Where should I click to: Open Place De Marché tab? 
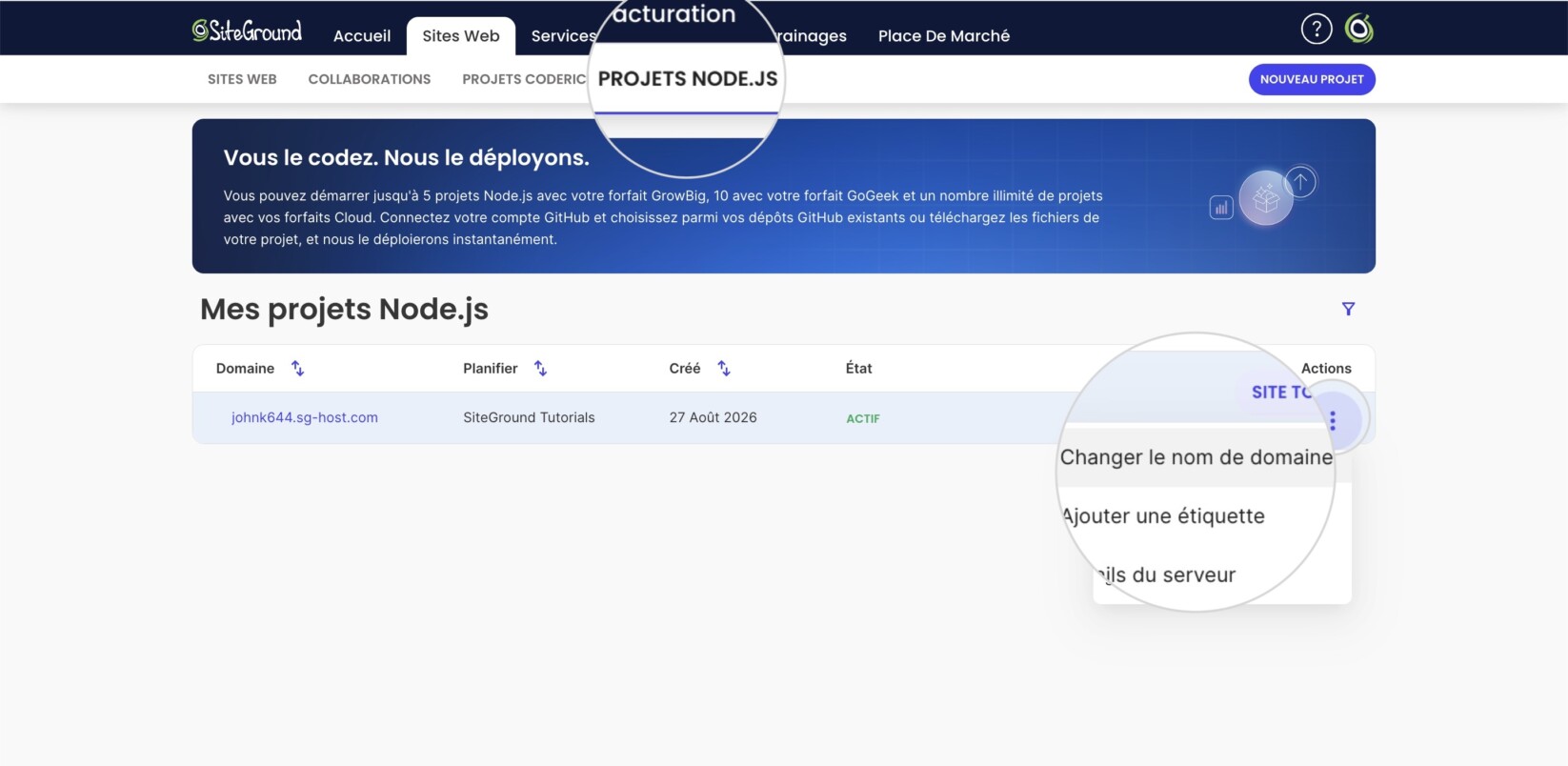tap(944, 36)
